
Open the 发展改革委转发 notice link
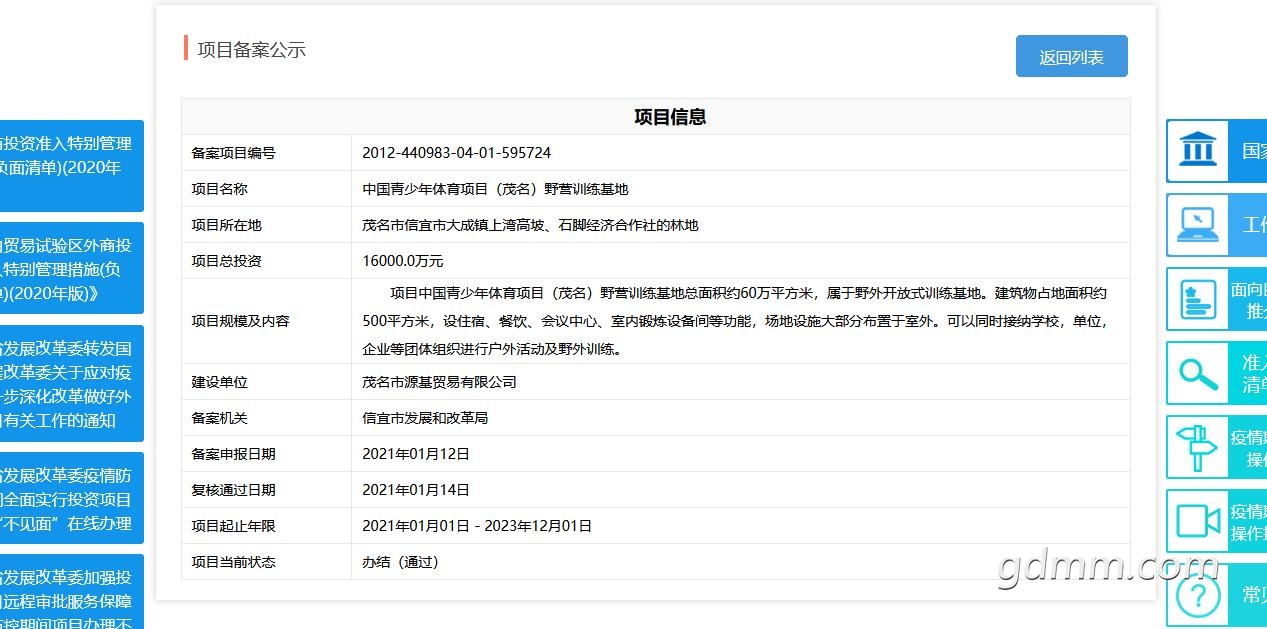pos(72,384)
